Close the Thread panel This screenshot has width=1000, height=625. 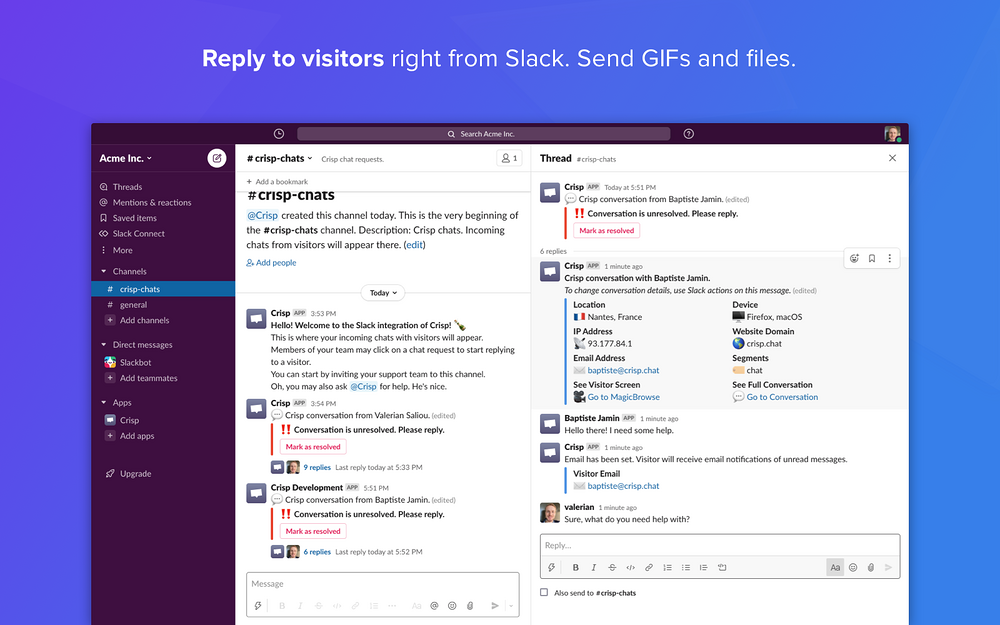click(892, 158)
